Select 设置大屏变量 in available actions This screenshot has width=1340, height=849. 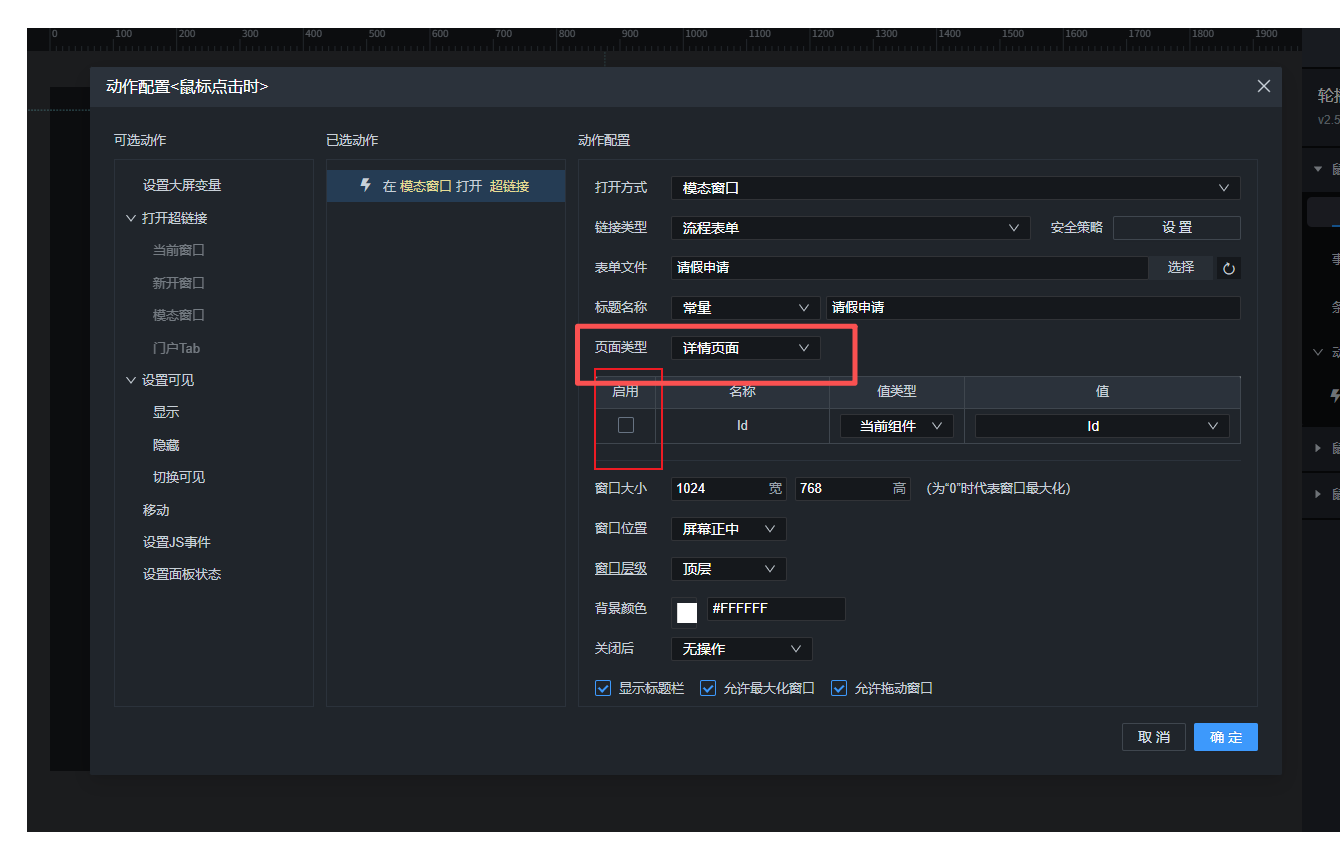(x=182, y=185)
